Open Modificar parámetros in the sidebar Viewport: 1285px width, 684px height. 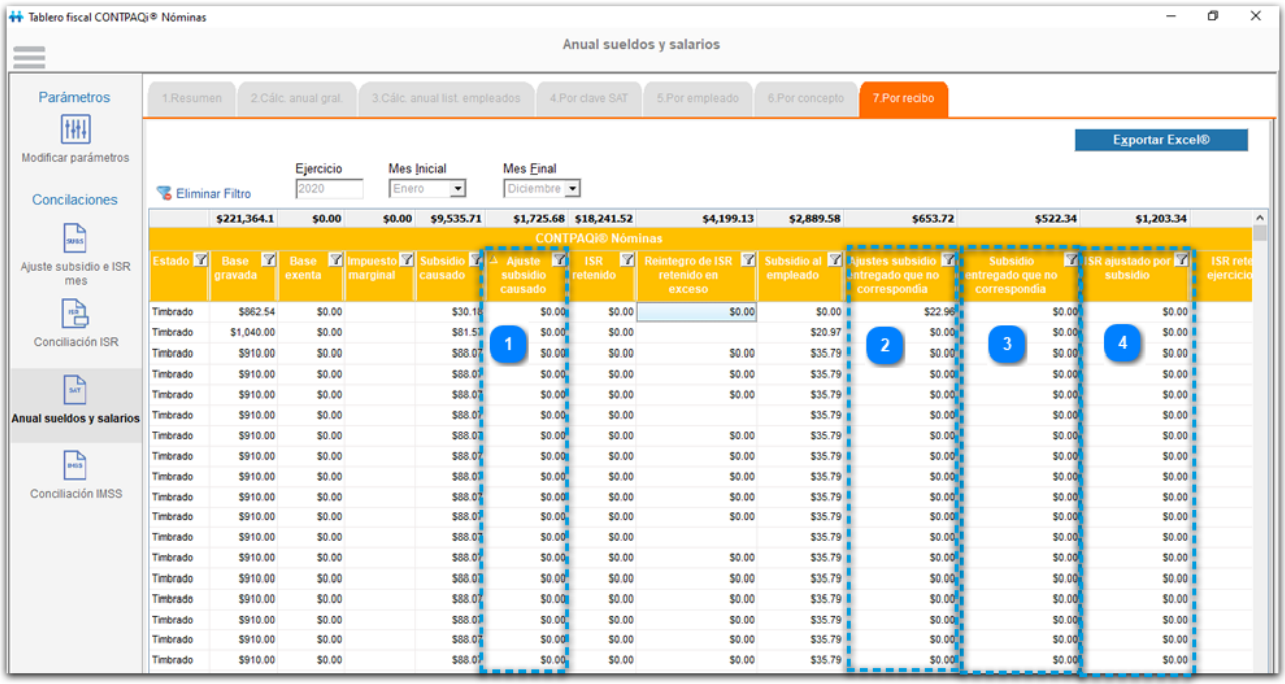coord(75,140)
